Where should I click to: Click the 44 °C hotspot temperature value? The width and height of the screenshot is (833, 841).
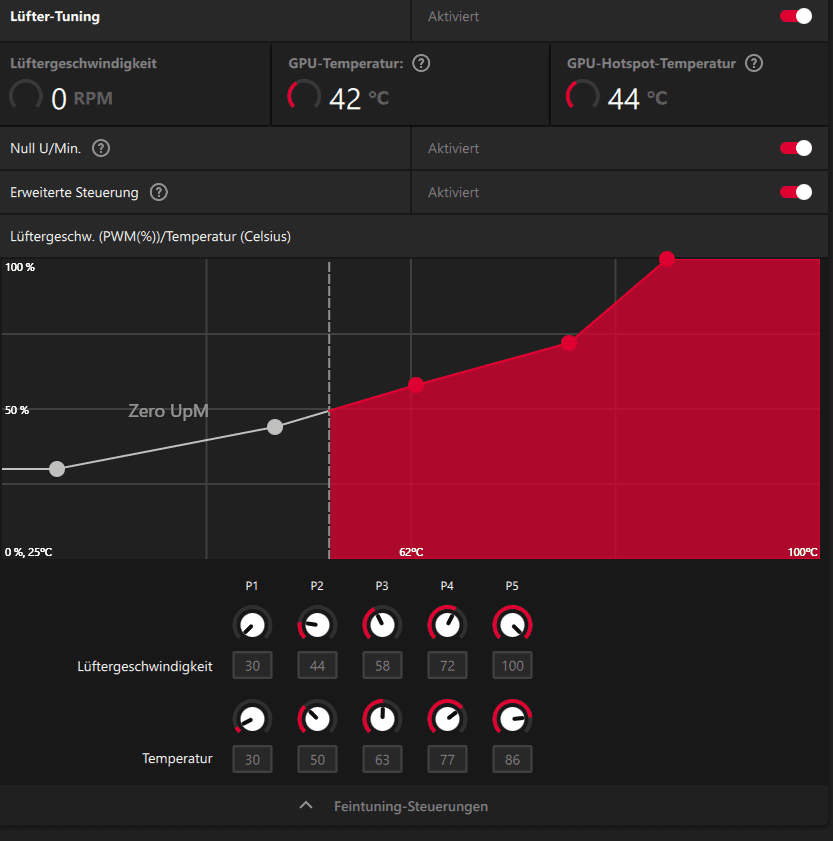click(637, 99)
